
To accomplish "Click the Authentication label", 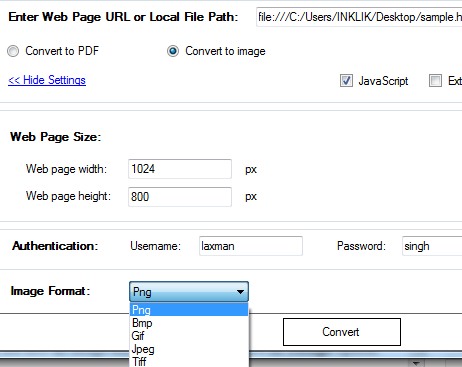I will [55, 246].
